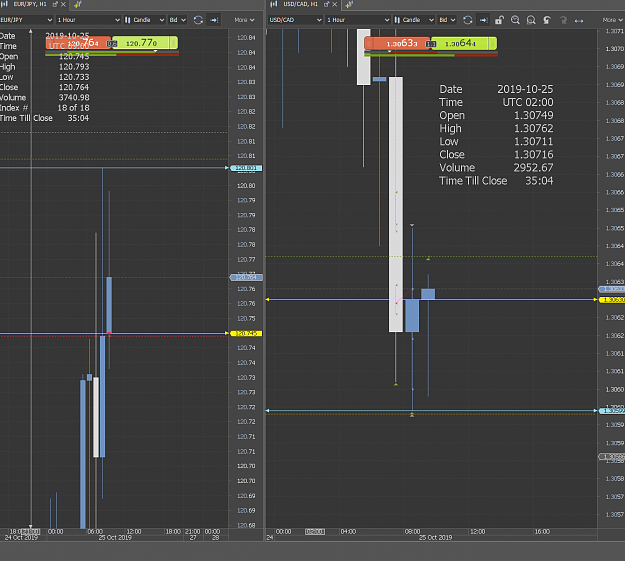The image size is (625, 561).
Task: Select the blue 120.764 current price label
Action: (246, 278)
